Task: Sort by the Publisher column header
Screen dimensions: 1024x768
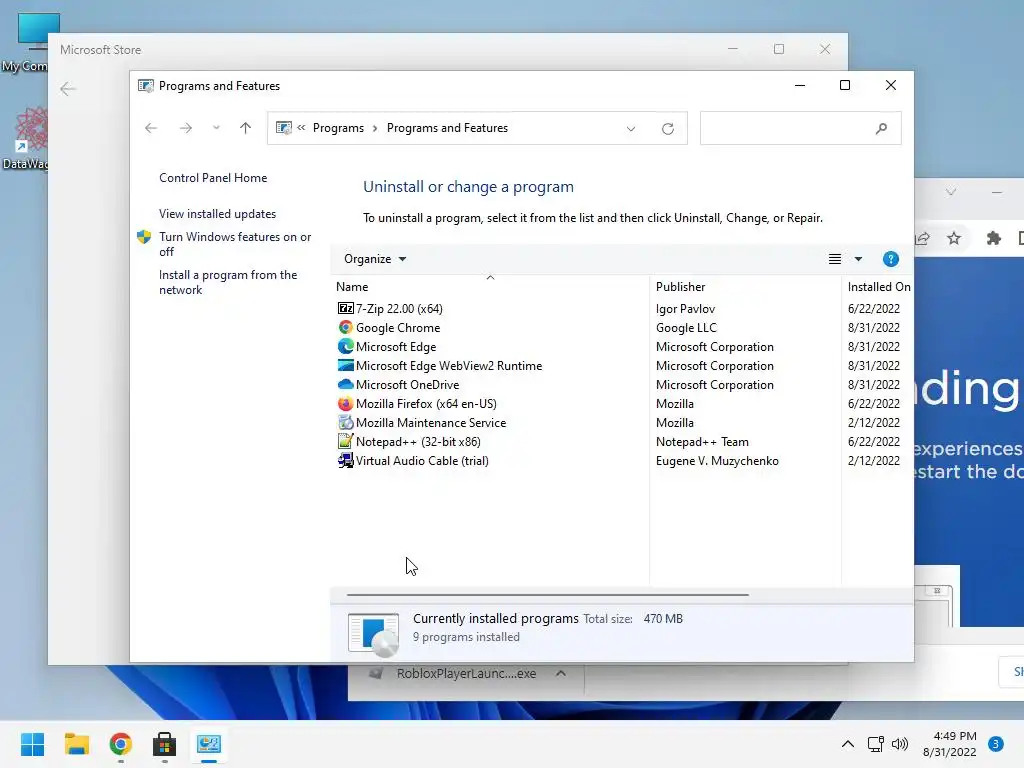Action: pos(745,286)
